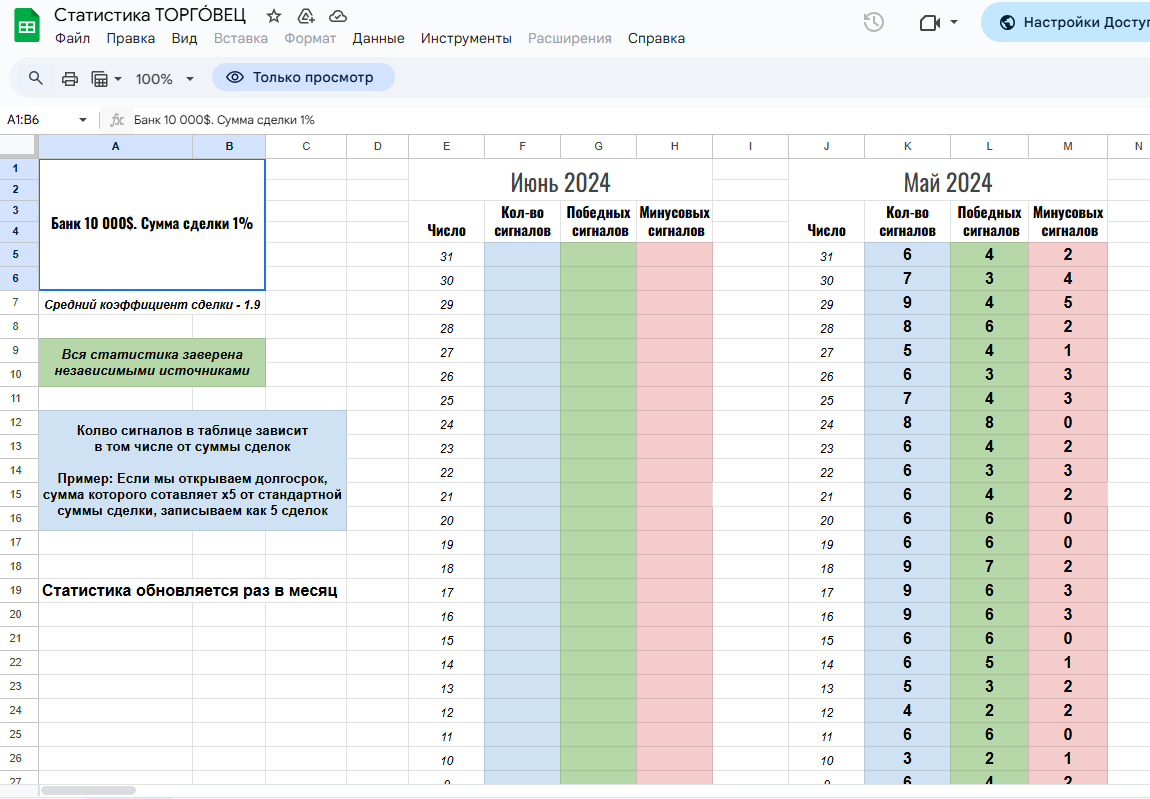This screenshot has width=1150, height=799.
Task: Search the menus with magnifier icon
Action: click(36, 78)
